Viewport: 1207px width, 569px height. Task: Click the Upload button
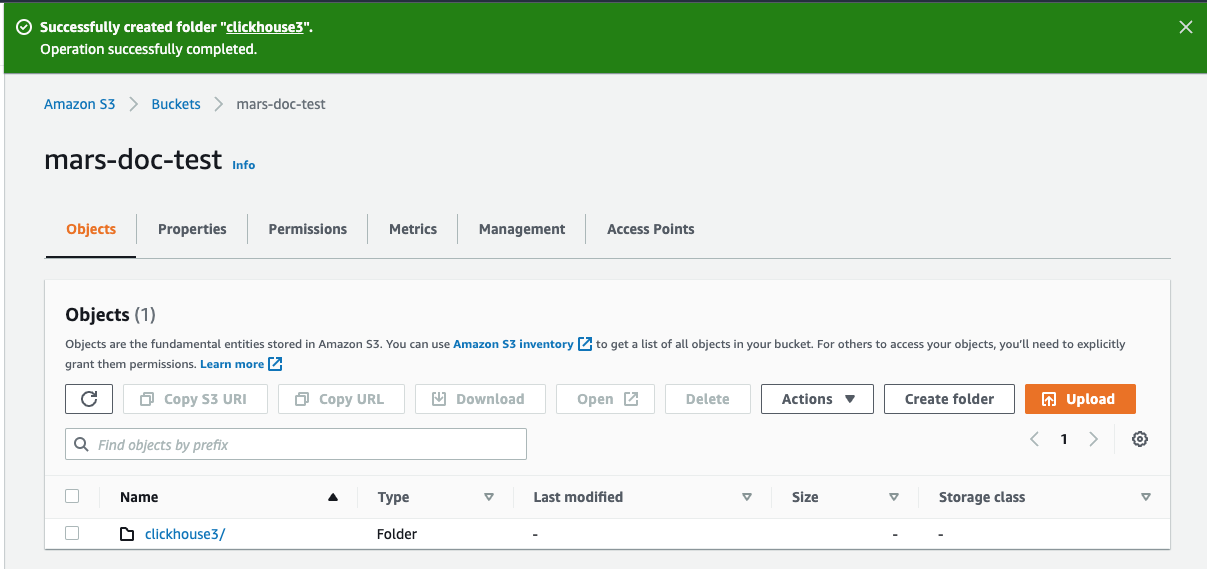(x=1079, y=399)
